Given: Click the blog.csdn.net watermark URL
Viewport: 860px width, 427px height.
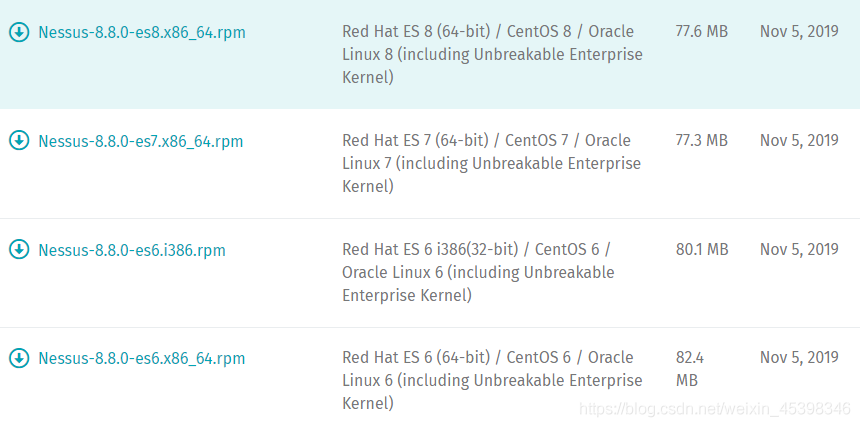Looking at the screenshot, I should coord(715,408).
